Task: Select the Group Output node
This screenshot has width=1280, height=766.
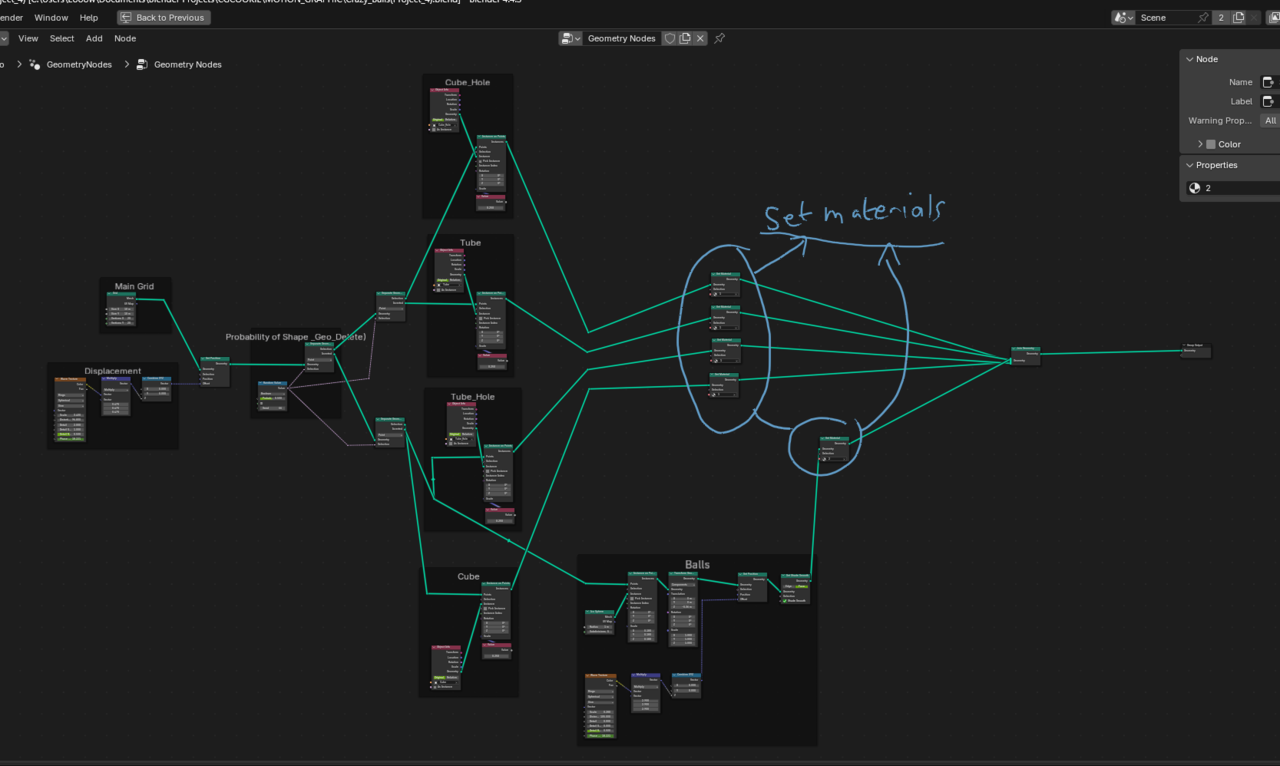Action: [1196, 350]
